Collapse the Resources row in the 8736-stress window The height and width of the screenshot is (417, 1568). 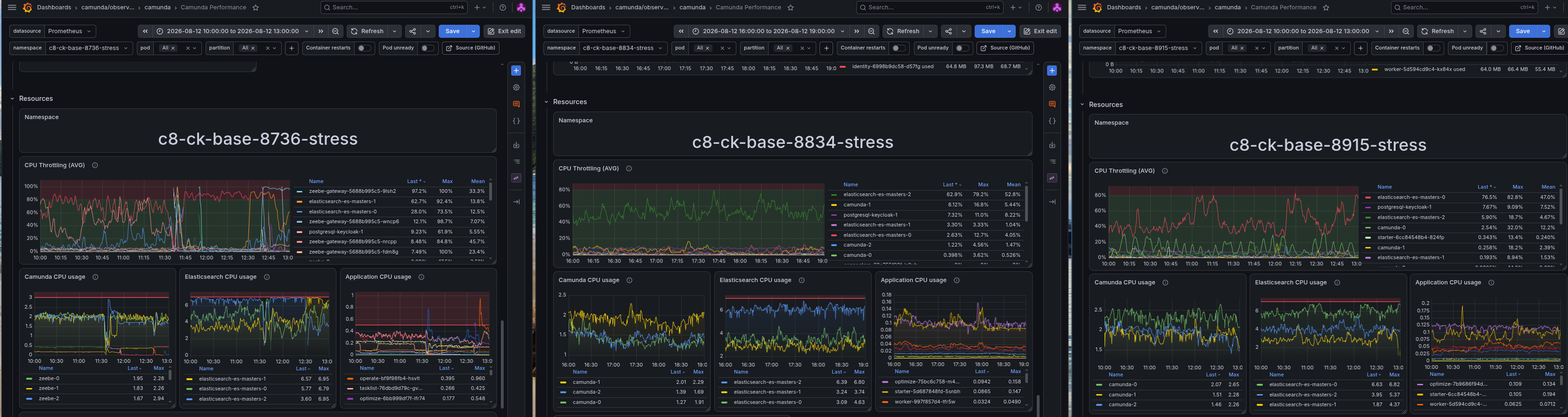click(x=12, y=99)
